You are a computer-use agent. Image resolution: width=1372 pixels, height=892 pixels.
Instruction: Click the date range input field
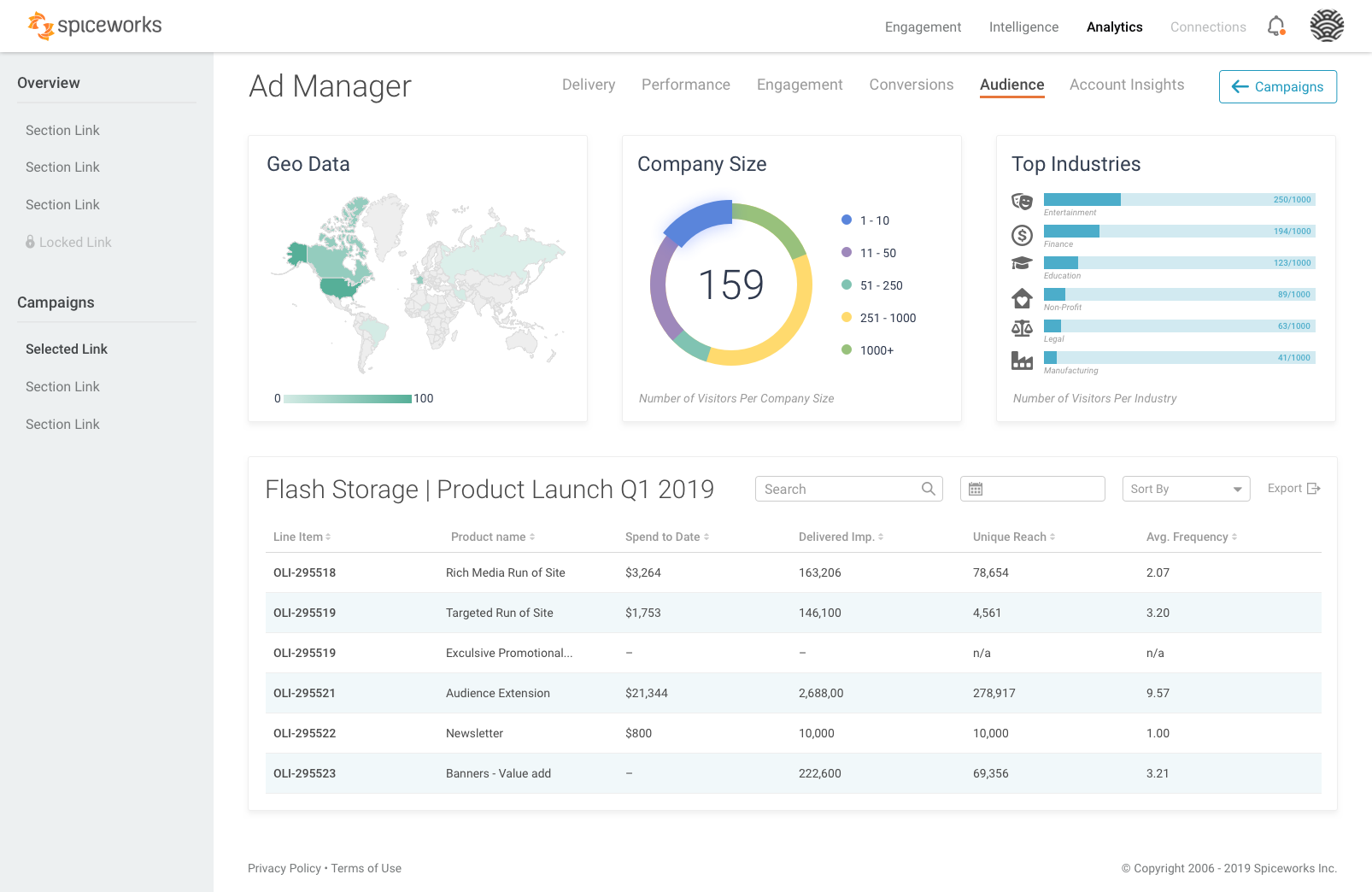(1033, 489)
